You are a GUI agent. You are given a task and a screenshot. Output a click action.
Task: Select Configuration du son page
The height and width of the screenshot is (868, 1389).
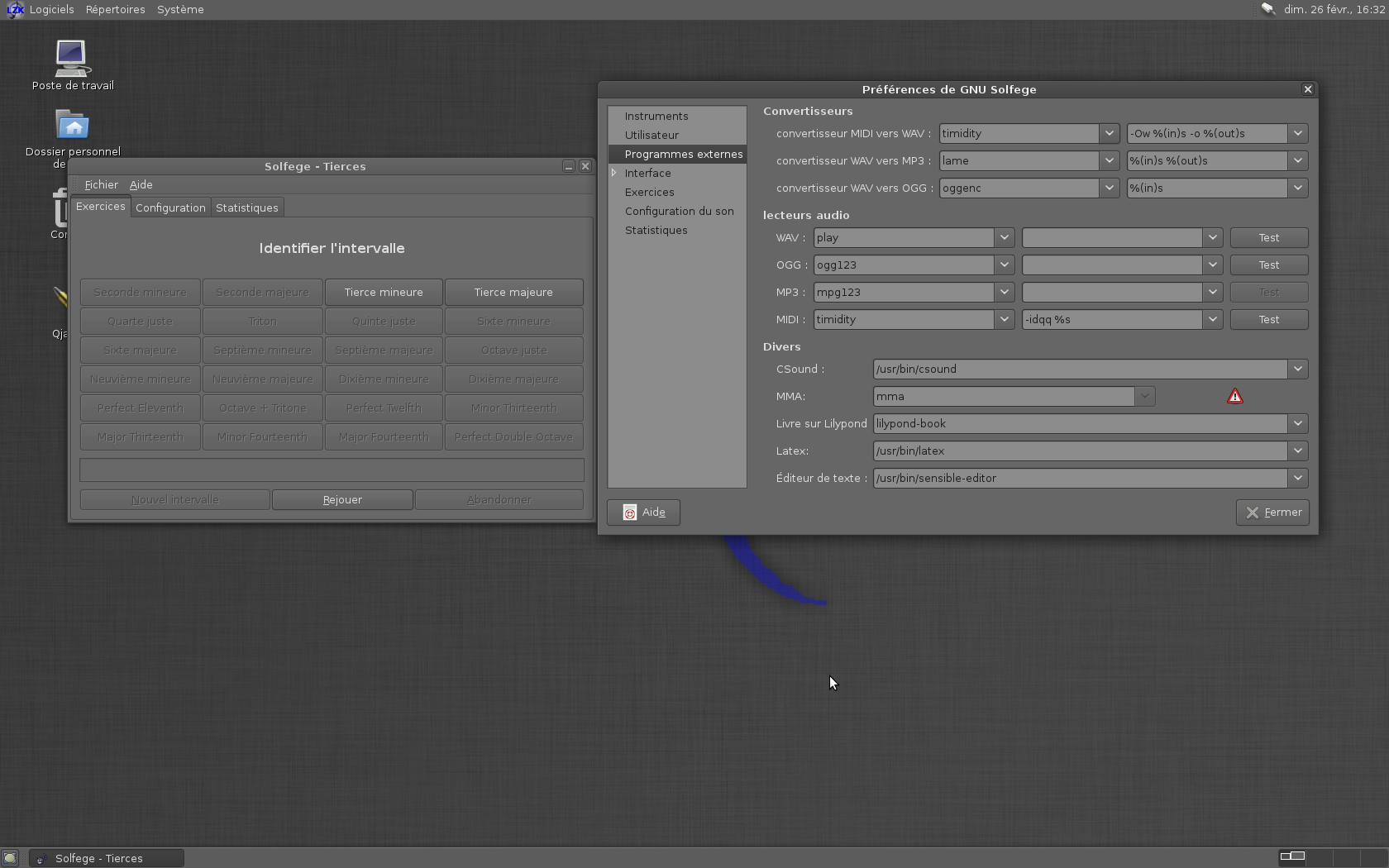click(679, 211)
